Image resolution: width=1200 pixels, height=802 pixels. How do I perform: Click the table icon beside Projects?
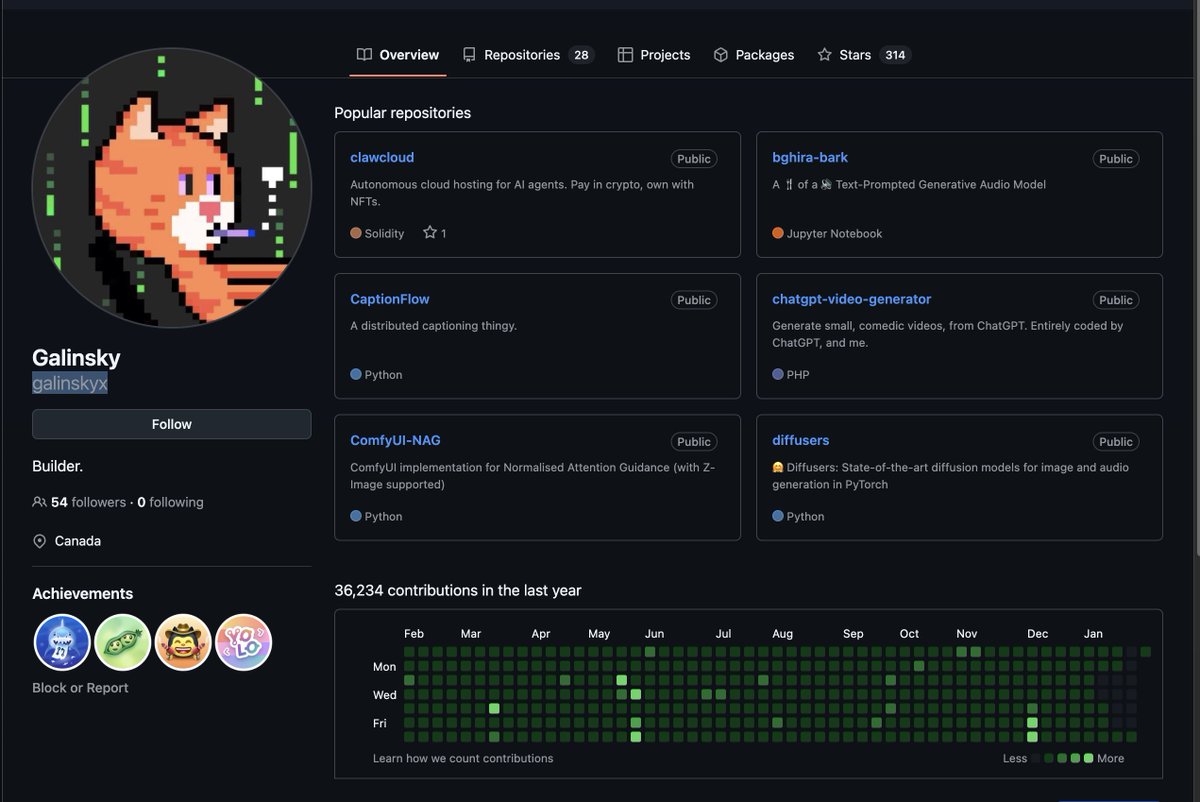tap(625, 55)
